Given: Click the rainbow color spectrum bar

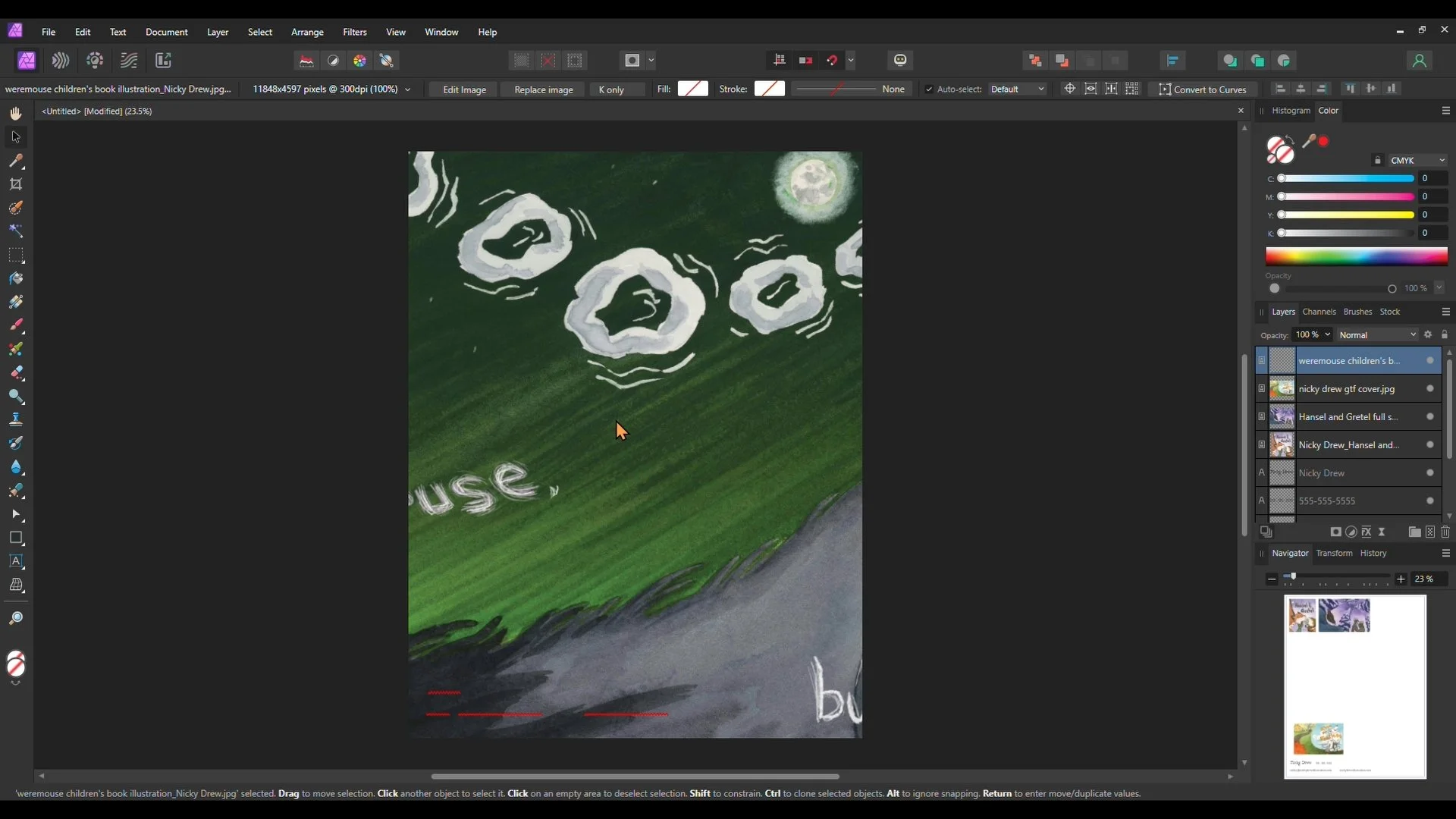Looking at the screenshot, I should click(1356, 256).
